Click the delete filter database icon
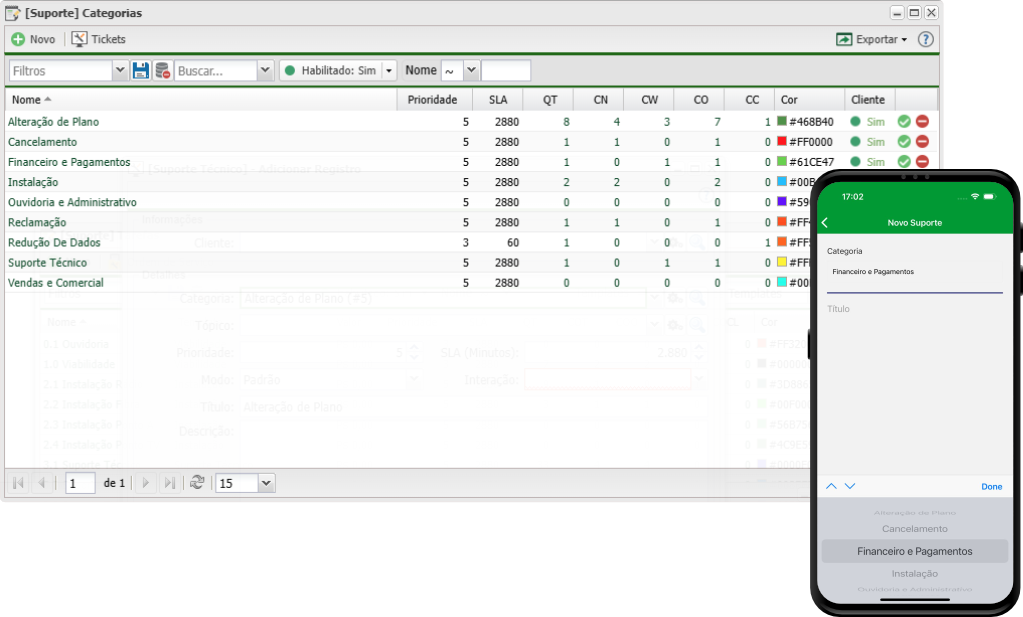The width and height of the screenshot is (1023, 617). (x=162, y=71)
